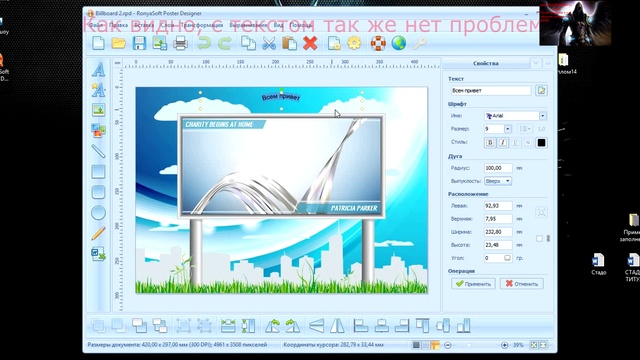Create a new document from toolbar

pos(98,43)
